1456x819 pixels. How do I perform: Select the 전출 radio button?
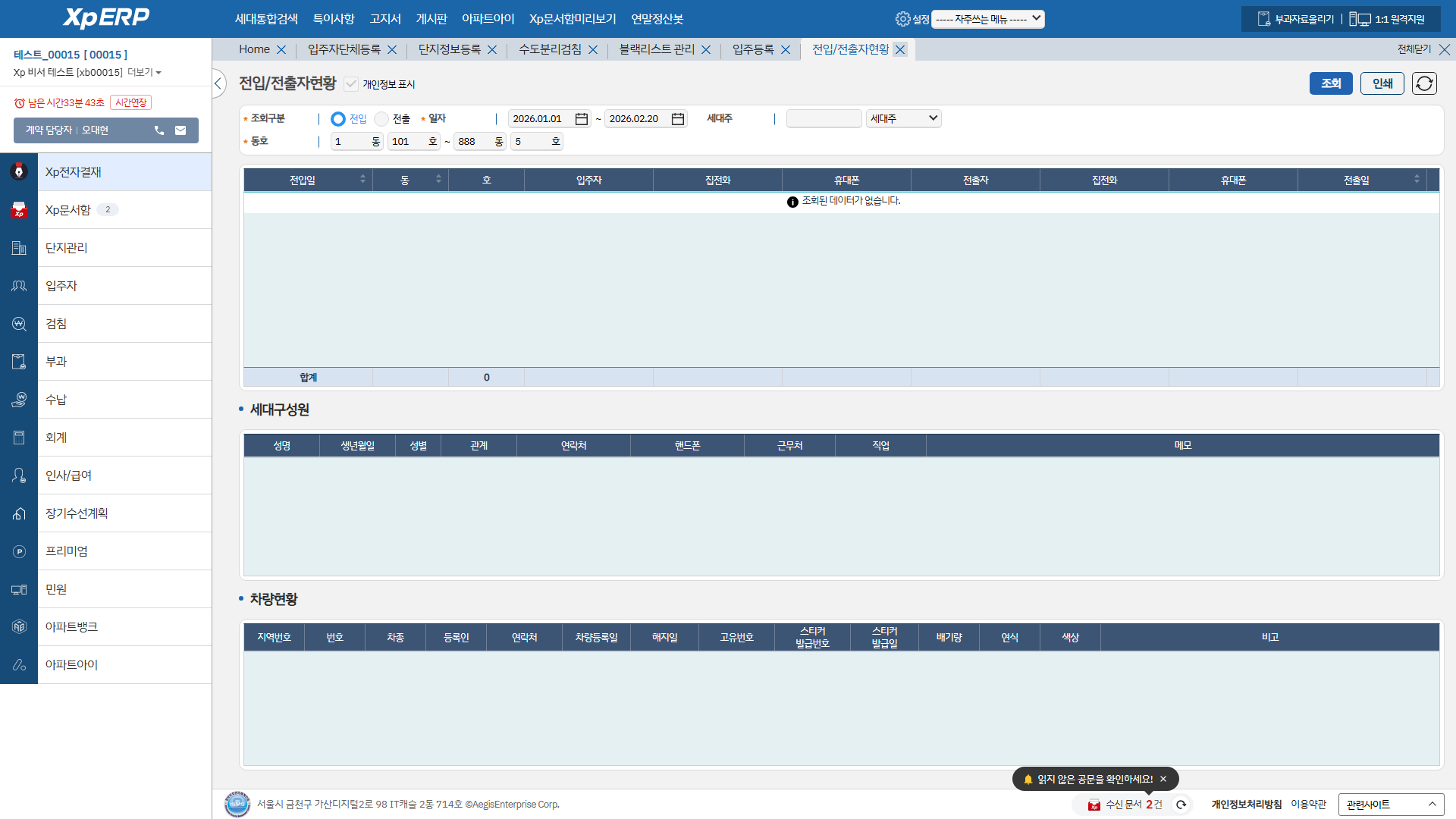[381, 119]
